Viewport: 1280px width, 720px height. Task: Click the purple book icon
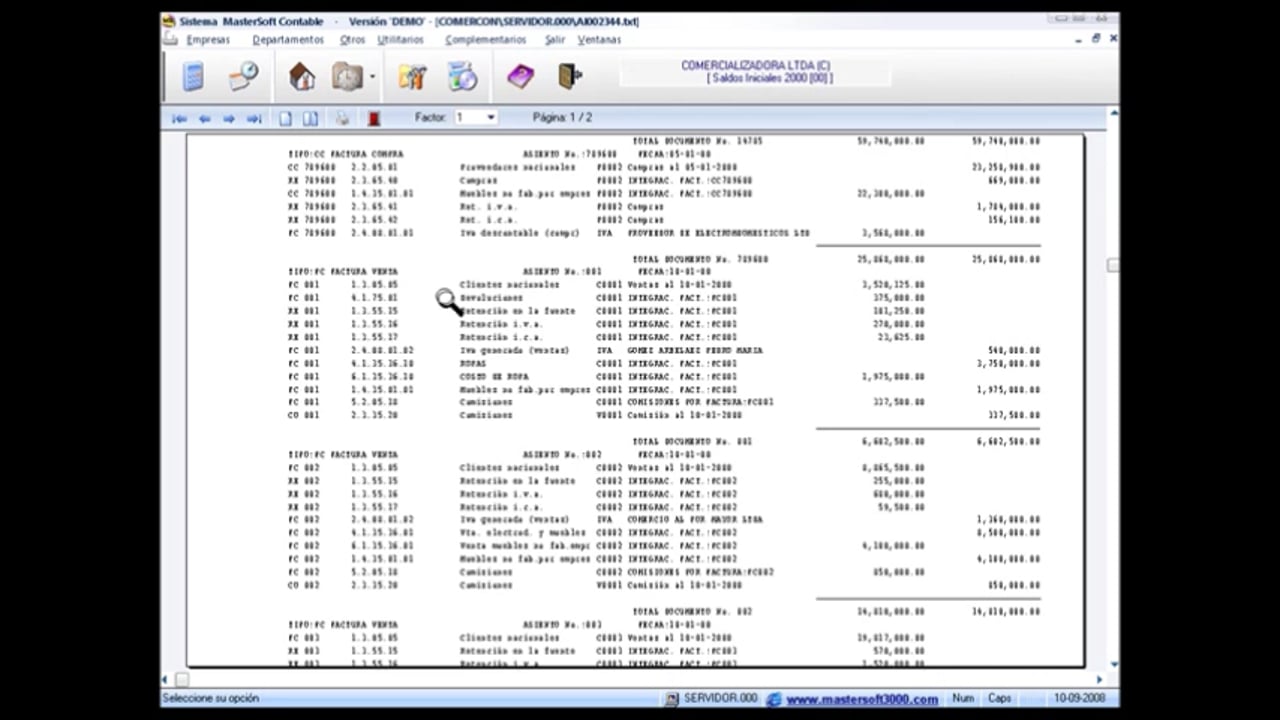tap(520, 76)
